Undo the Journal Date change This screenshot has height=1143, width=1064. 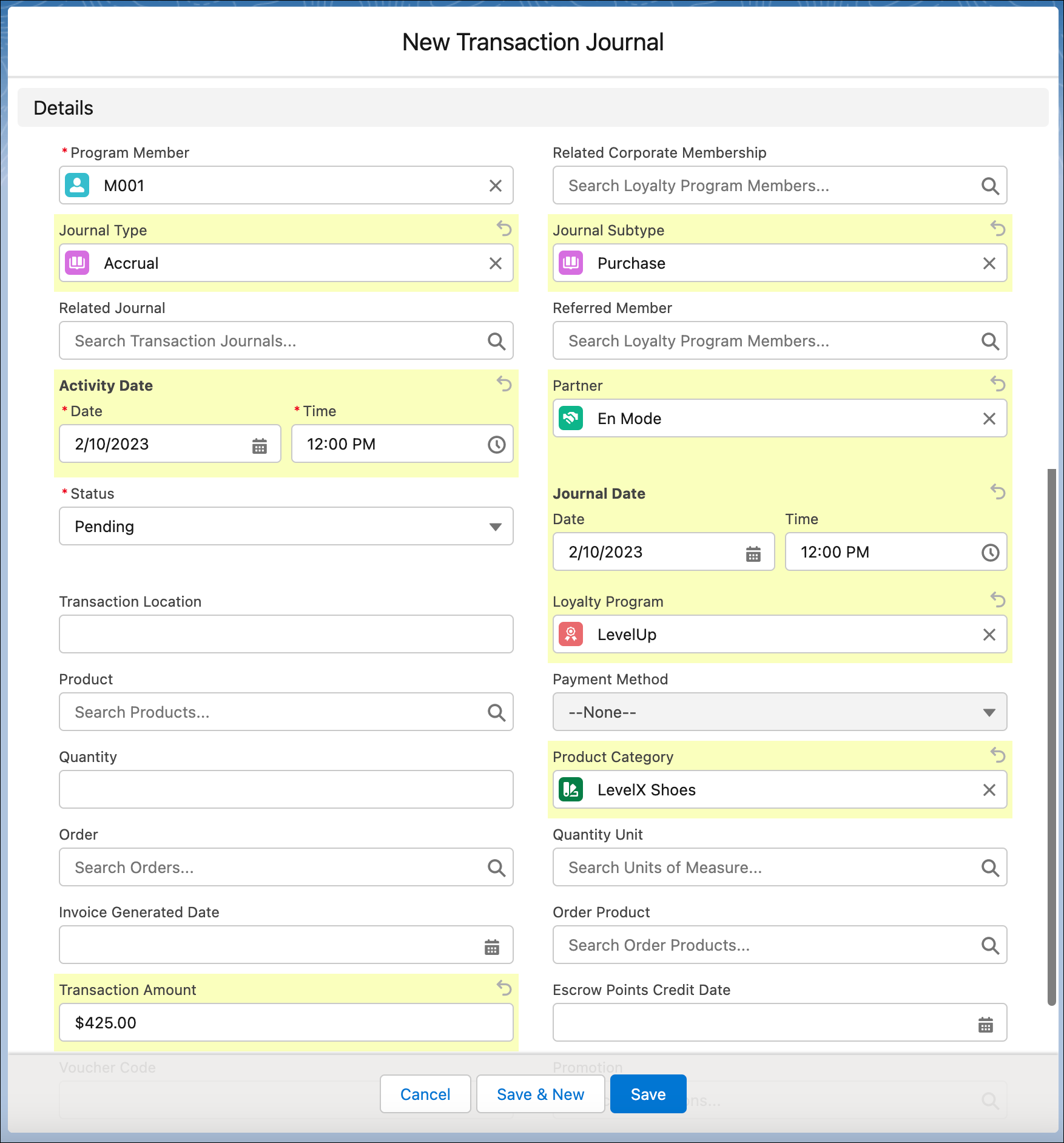(x=998, y=492)
